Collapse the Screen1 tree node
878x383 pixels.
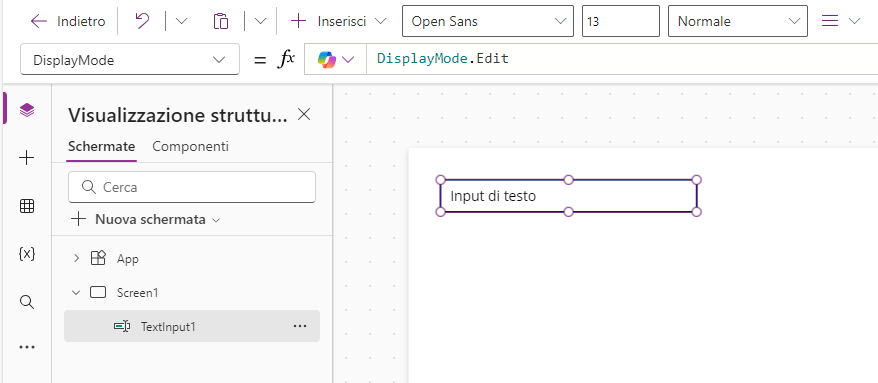point(77,292)
